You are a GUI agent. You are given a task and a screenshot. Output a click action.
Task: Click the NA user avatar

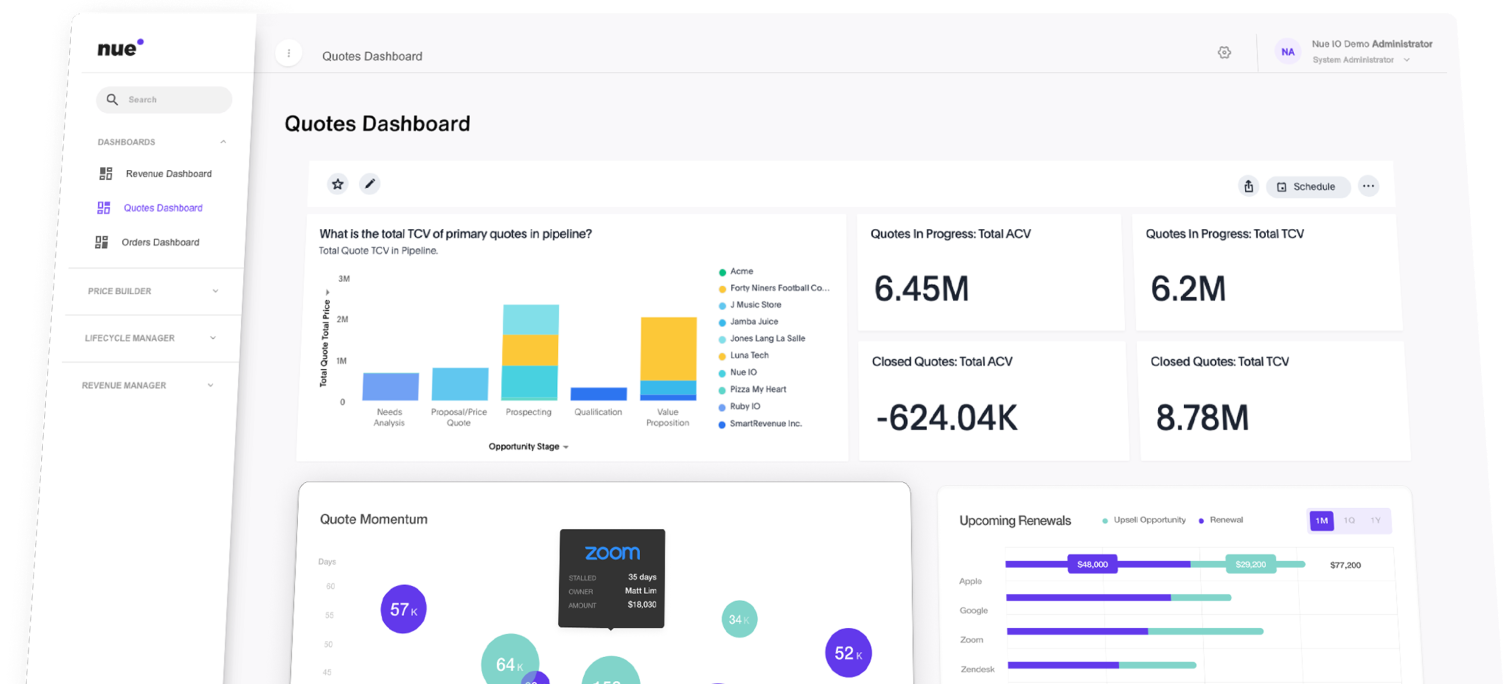pyautogui.click(x=1287, y=52)
